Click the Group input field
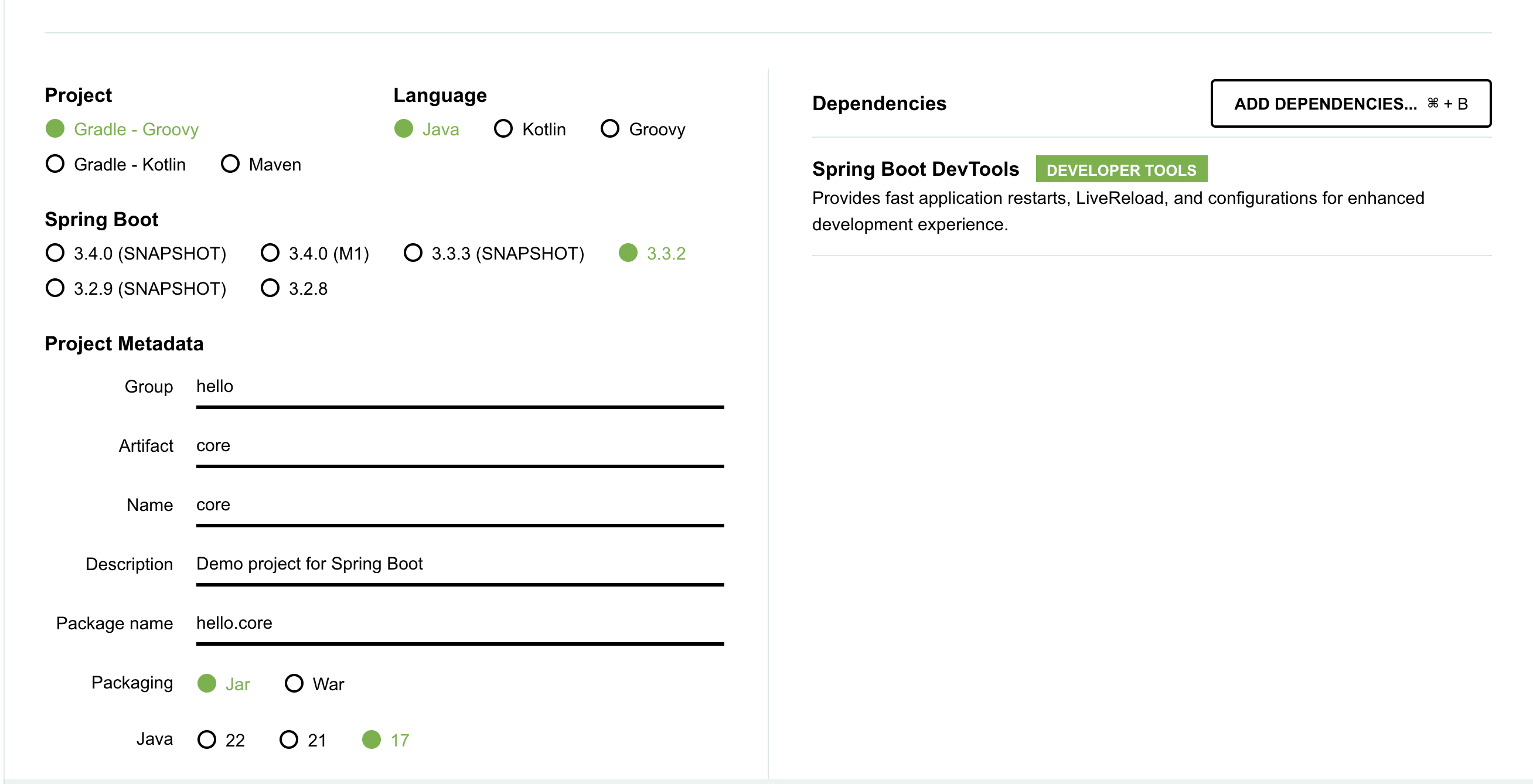 pyautogui.click(x=459, y=387)
